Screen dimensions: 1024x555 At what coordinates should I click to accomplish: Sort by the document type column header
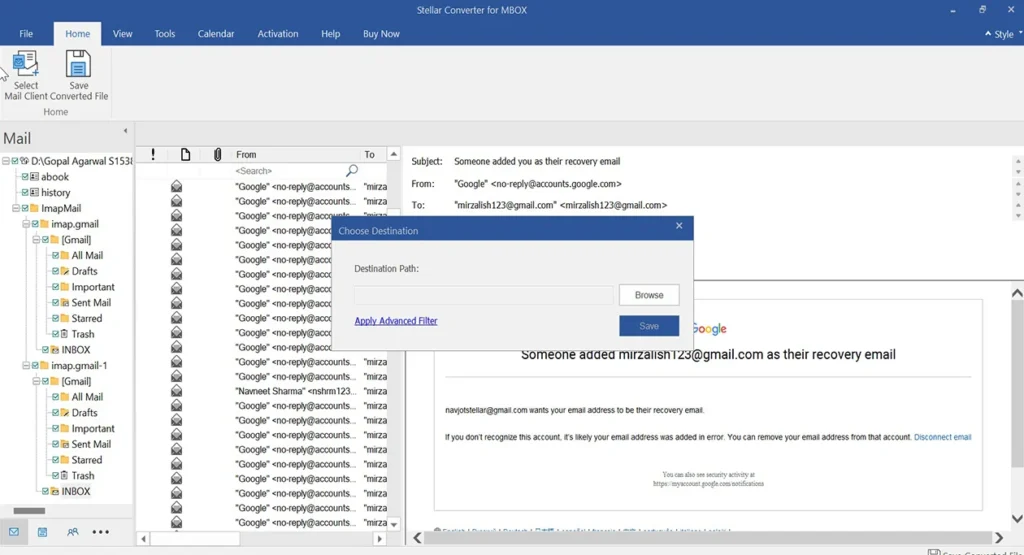pyautogui.click(x=185, y=154)
